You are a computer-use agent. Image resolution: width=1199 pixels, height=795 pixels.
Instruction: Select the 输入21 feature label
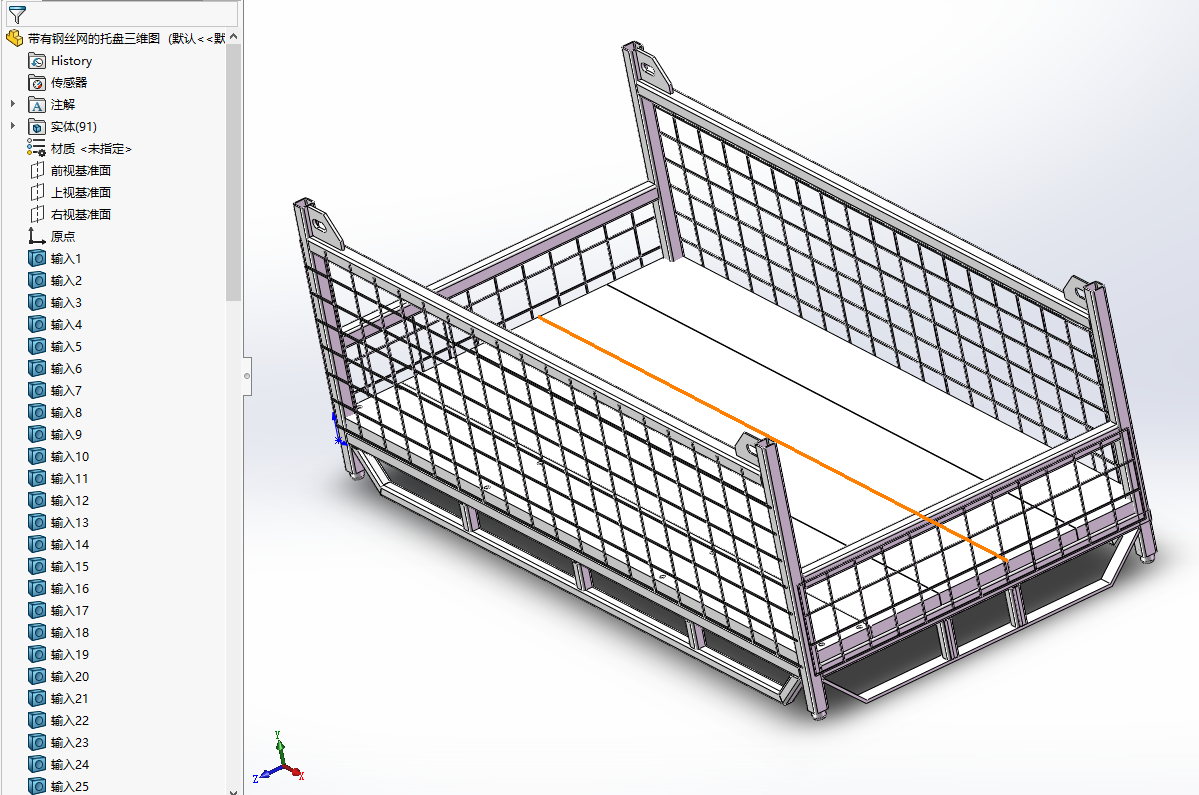click(x=70, y=699)
